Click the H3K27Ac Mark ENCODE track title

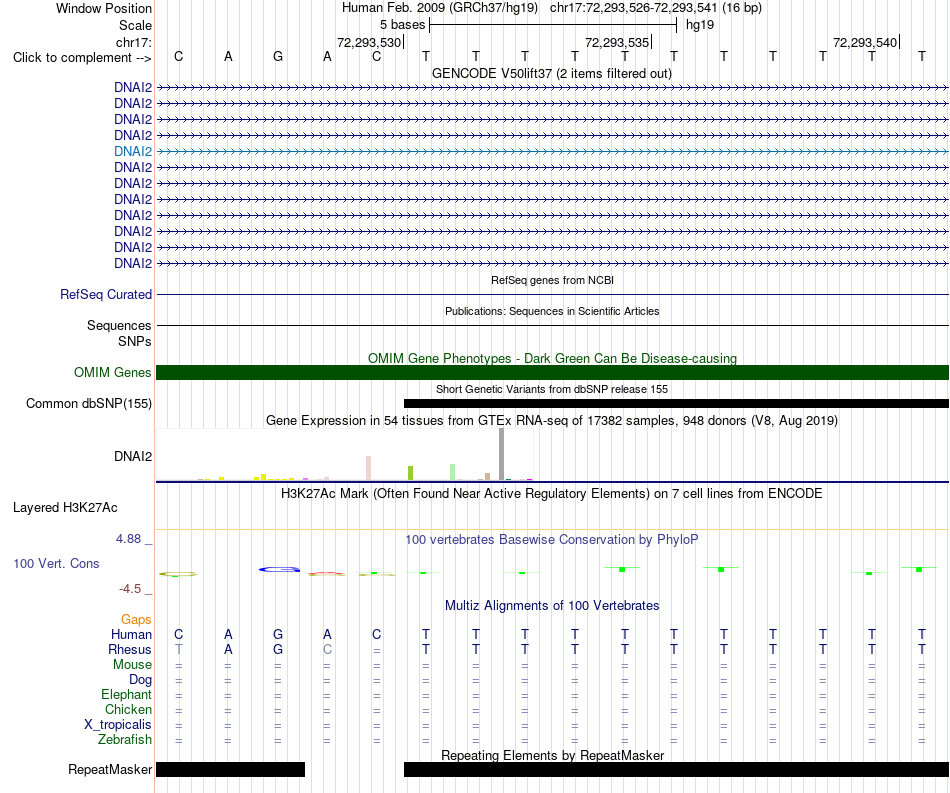coord(551,493)
